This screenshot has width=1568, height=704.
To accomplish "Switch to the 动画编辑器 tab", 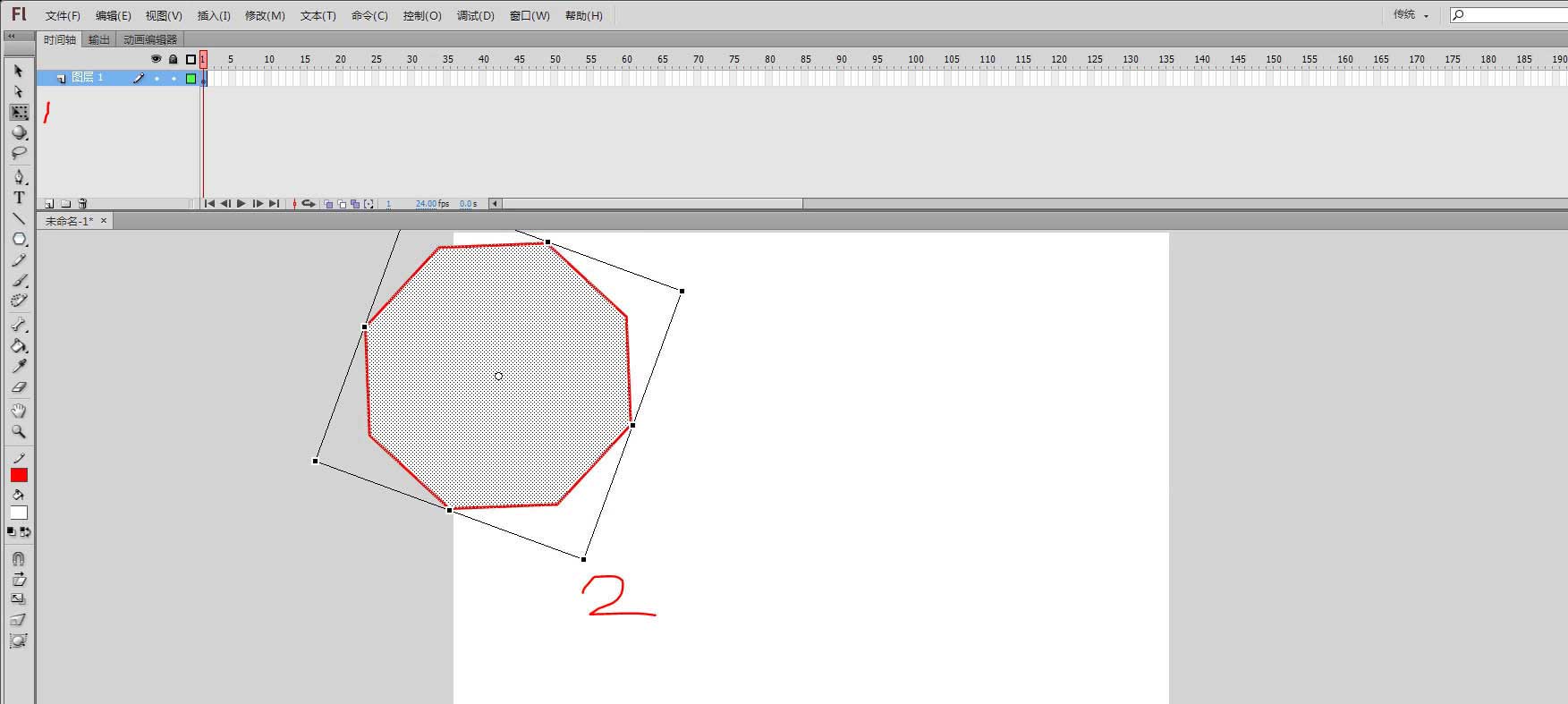I will click(150, 39).
